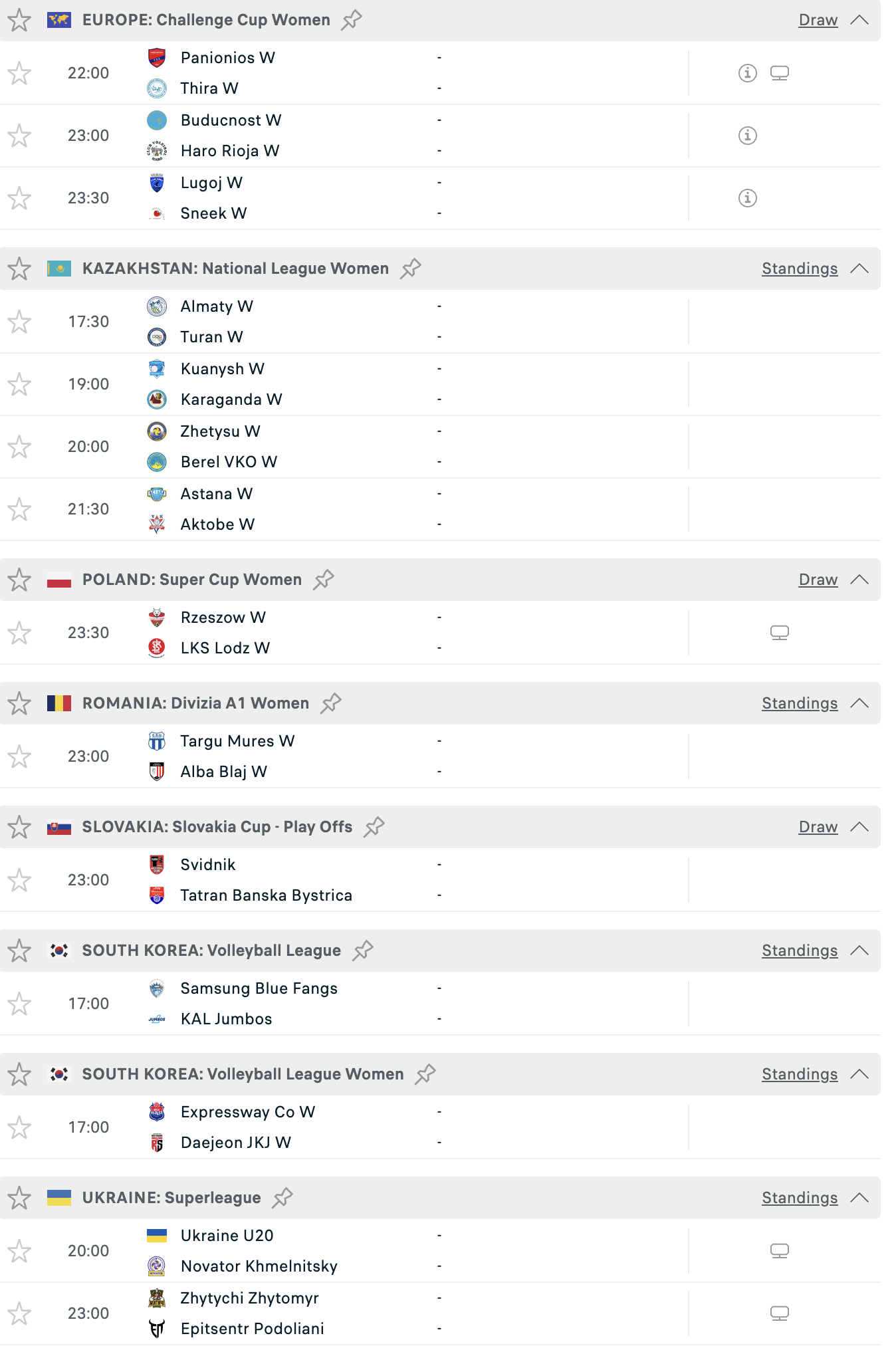Show info icon for Lugoj W vs Sneek W
Screen dimensions: 896x1360
[x=748, y=198]
